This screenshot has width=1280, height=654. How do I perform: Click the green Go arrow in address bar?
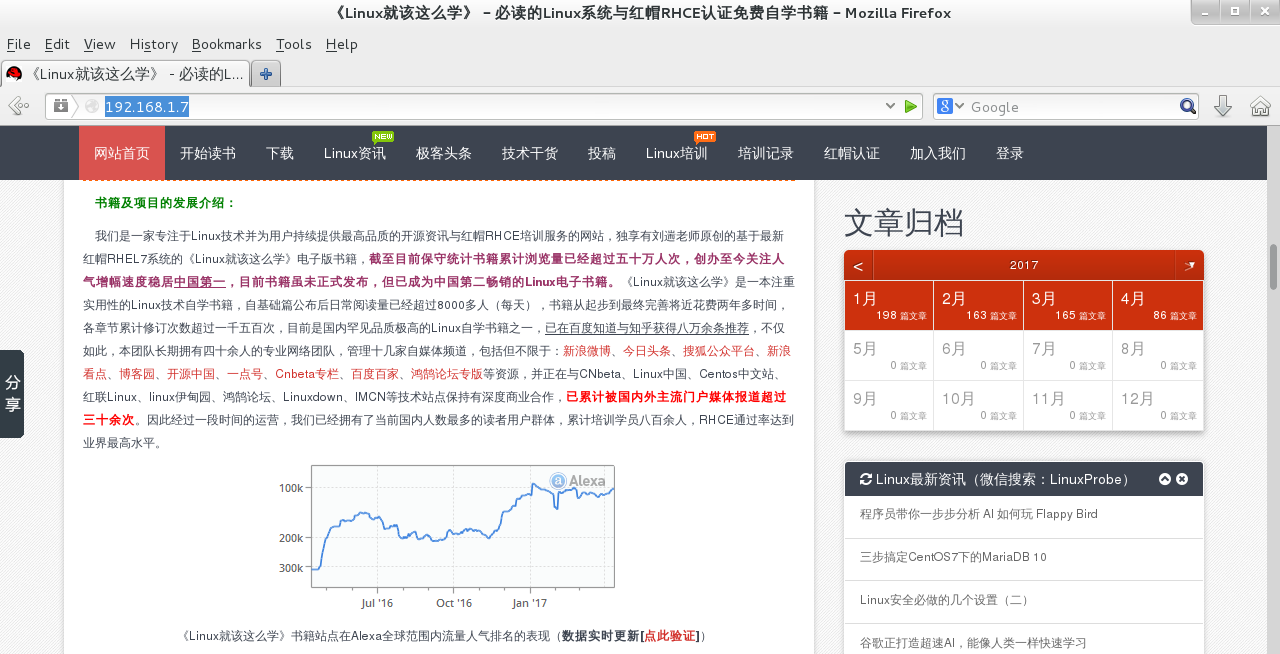click(910, 106)
